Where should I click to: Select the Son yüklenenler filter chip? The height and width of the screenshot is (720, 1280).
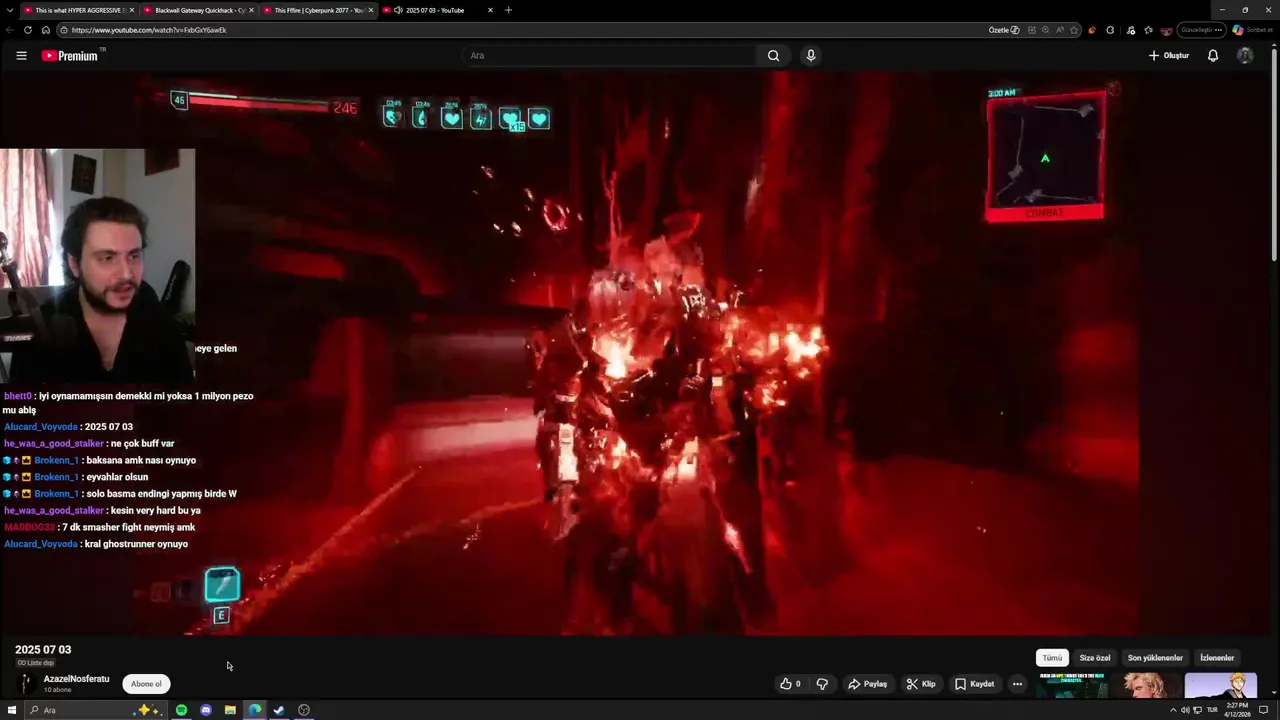tap(1155, 658)
